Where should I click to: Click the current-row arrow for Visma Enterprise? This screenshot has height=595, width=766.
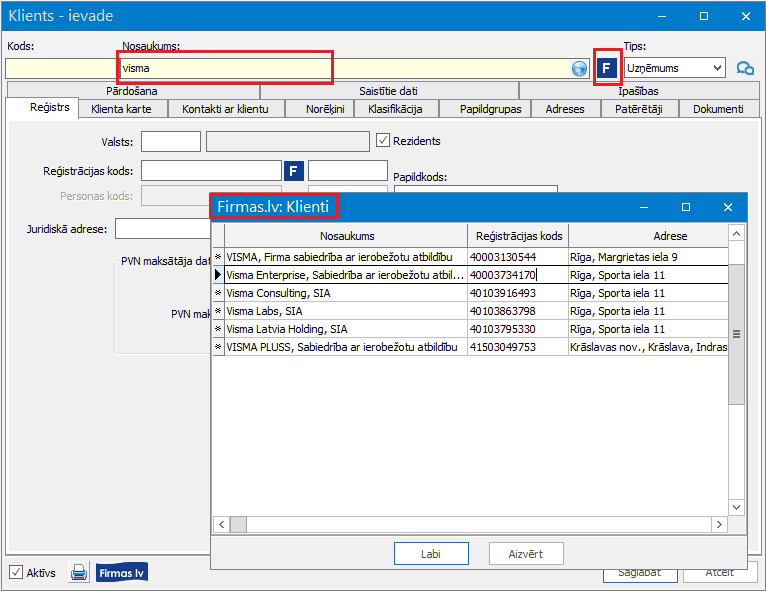pos(218,275)
